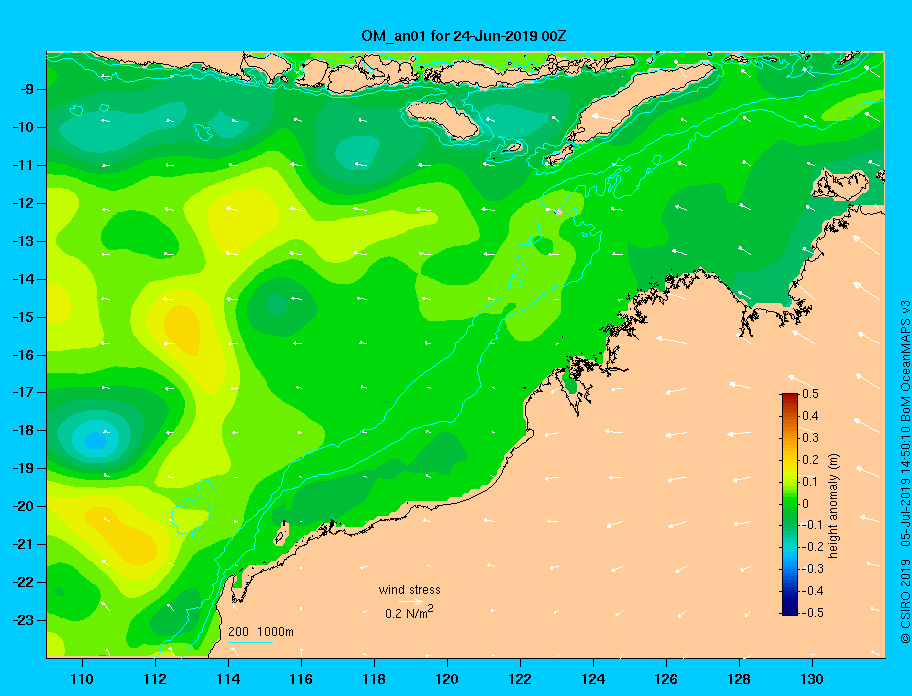Screen dimensions: 912x696
Task: Click the -0.3 value on the colorbar
Action: coord(813,569)
